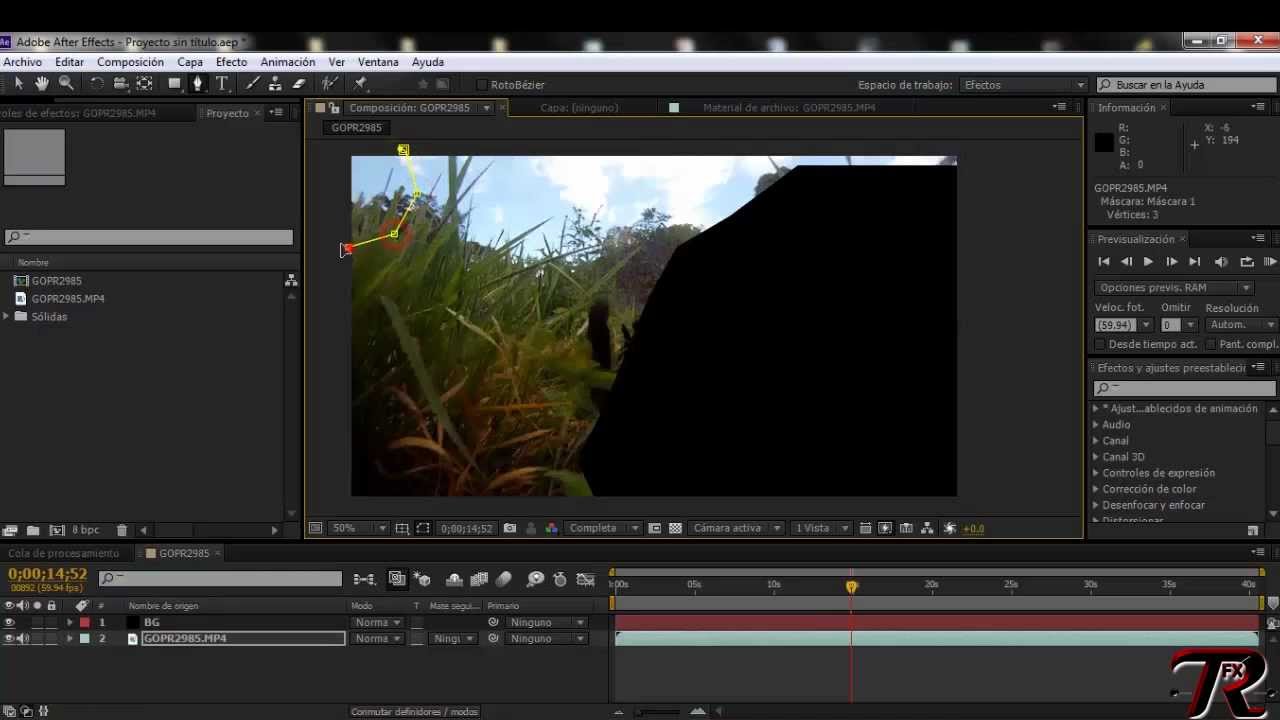Select the Selection arrow tool
The height and width of the screenshot is (720, 1280).
click(x=18, y=84)
